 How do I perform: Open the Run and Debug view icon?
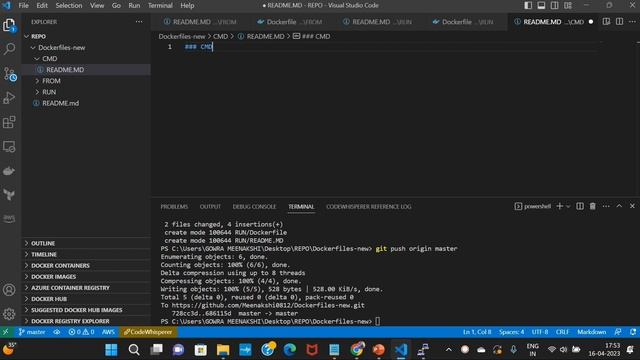pyautogui.click(x=9, y=98)
